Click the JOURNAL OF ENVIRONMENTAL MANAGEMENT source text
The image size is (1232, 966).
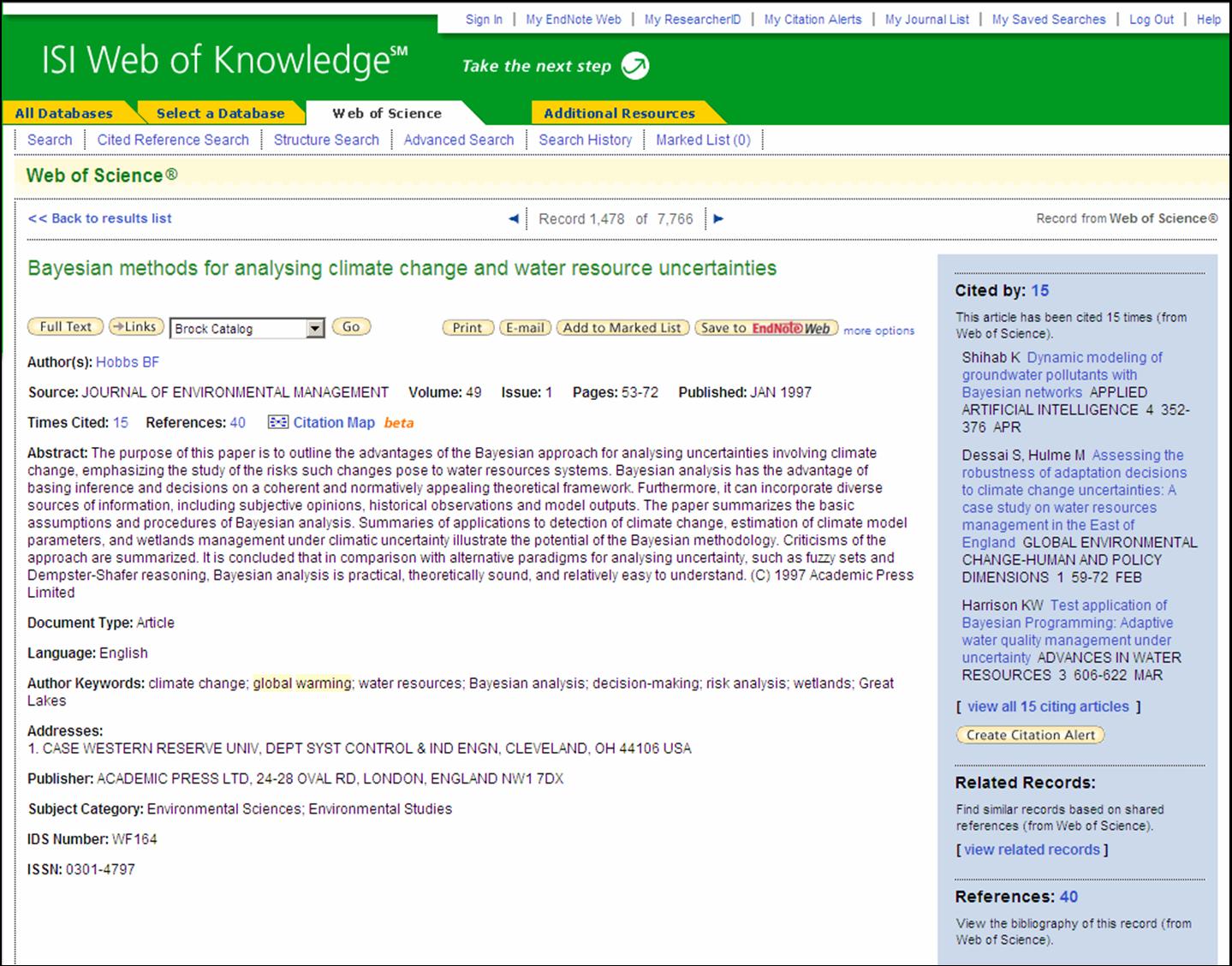[235, 392]
